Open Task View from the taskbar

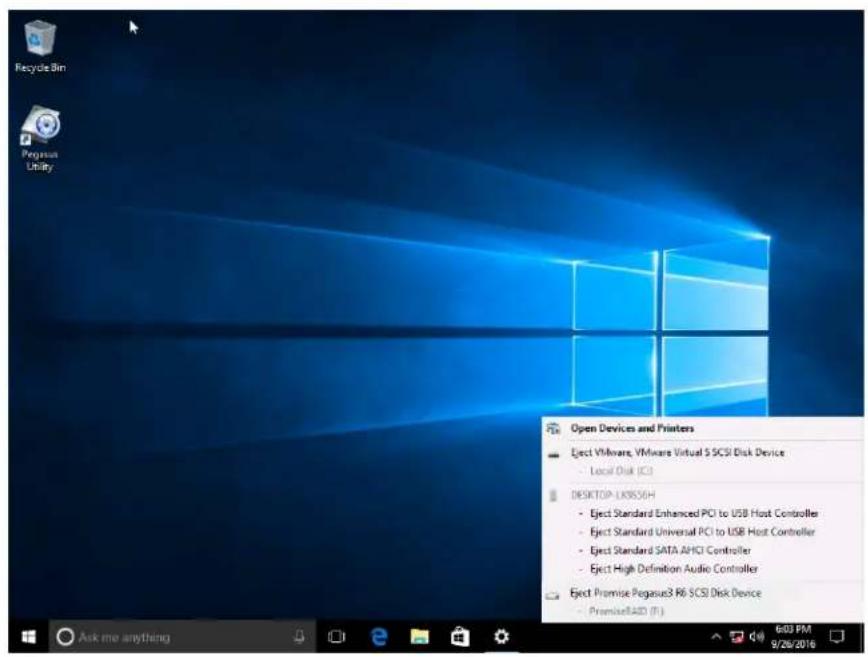pos(336,637)
